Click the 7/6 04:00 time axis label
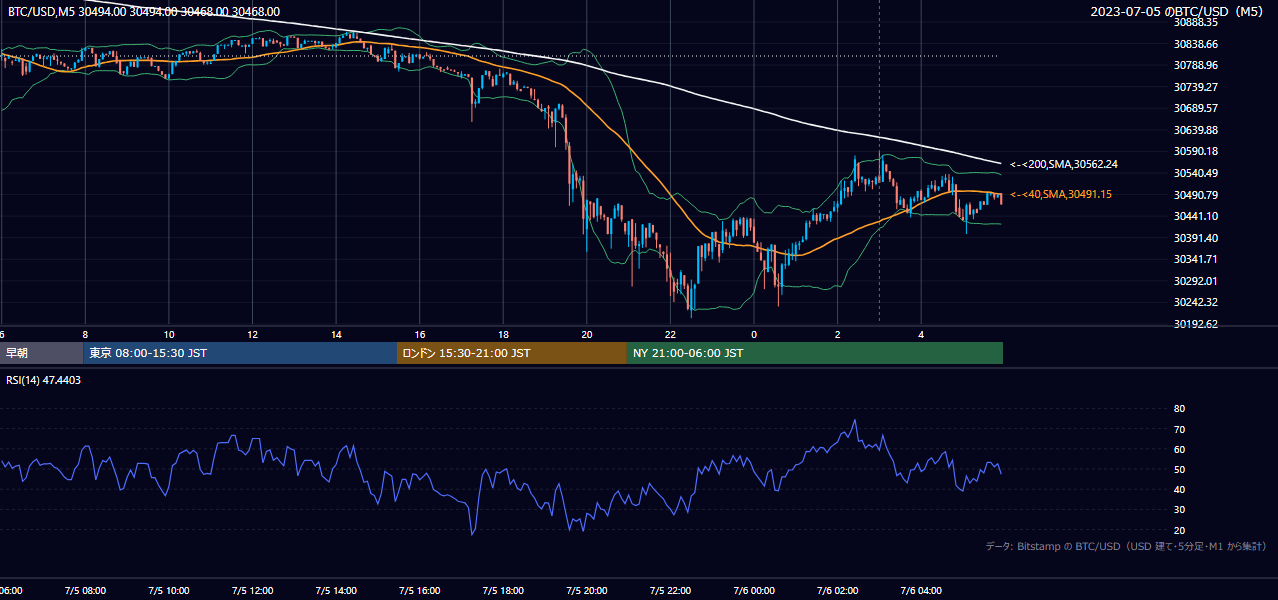The height and width of the screenshot is (600, 1278). click(922, 591)
